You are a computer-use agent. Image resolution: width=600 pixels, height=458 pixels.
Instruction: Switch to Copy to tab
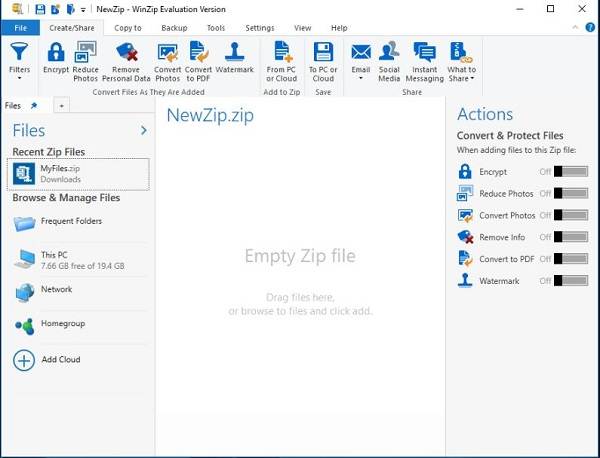128,28
